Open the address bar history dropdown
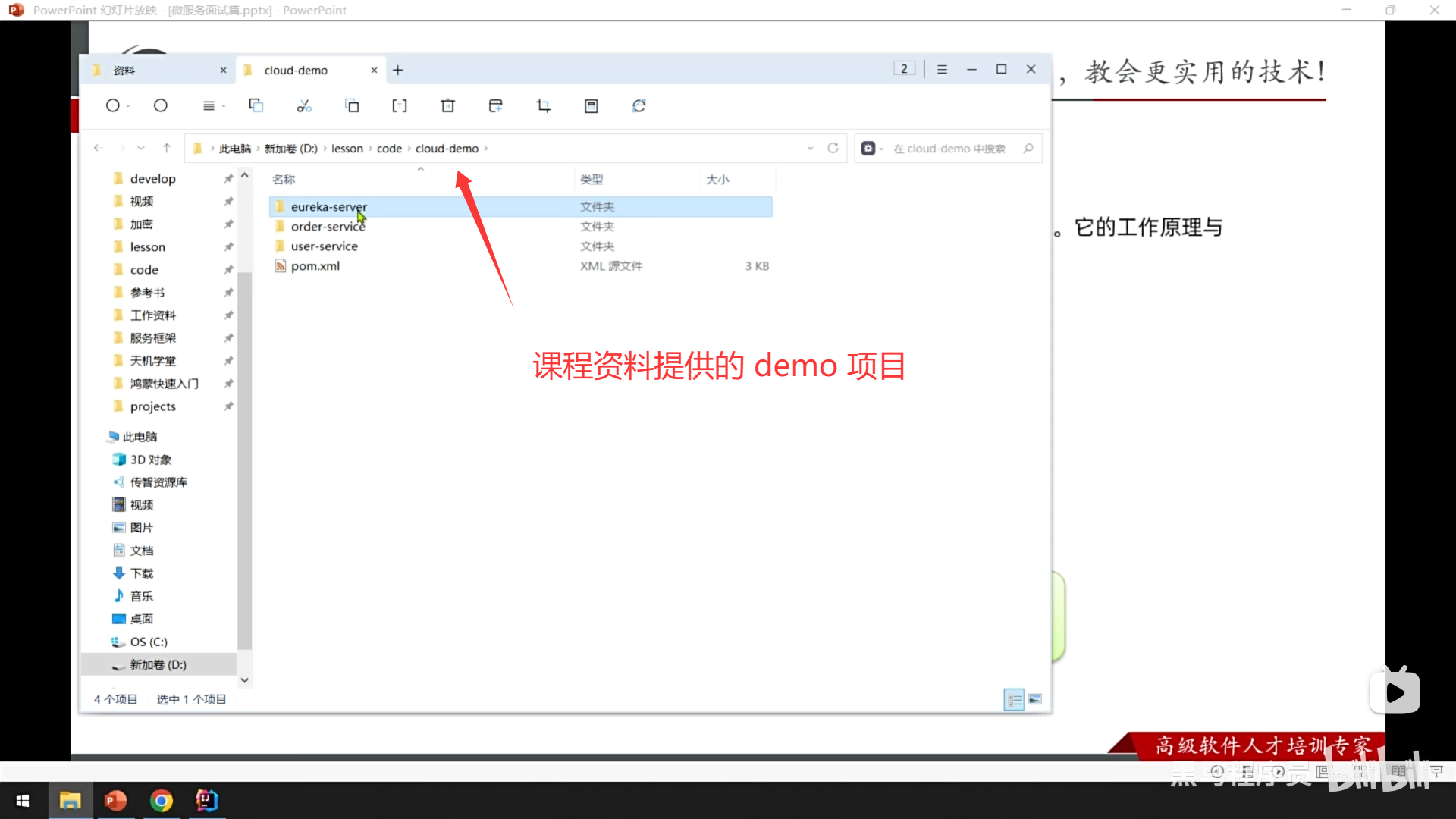Image resolution: width=1456 pixels, height=819 pixels. click(811, 149)
